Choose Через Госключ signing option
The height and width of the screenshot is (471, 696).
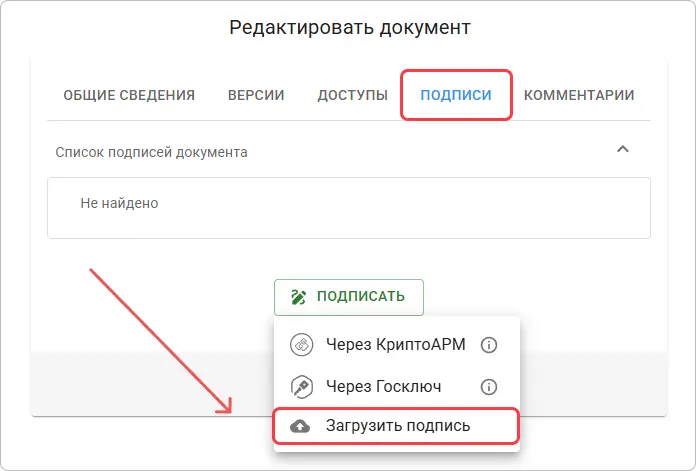pyautogui.click(x=382, y=386)
